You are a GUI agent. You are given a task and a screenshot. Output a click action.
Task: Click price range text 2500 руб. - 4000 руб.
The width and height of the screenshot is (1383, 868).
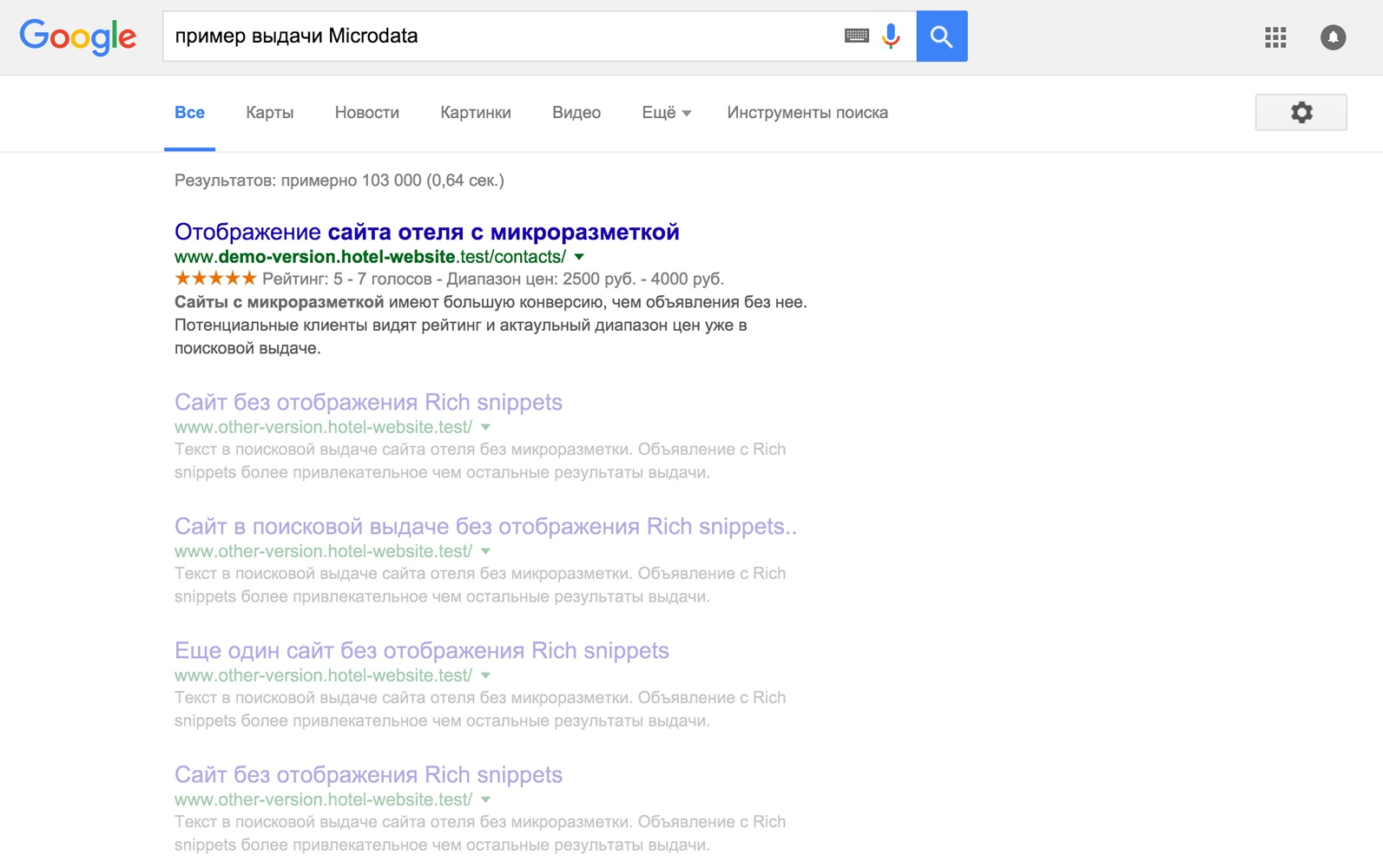pyautogui.click(x=643, y=279)
